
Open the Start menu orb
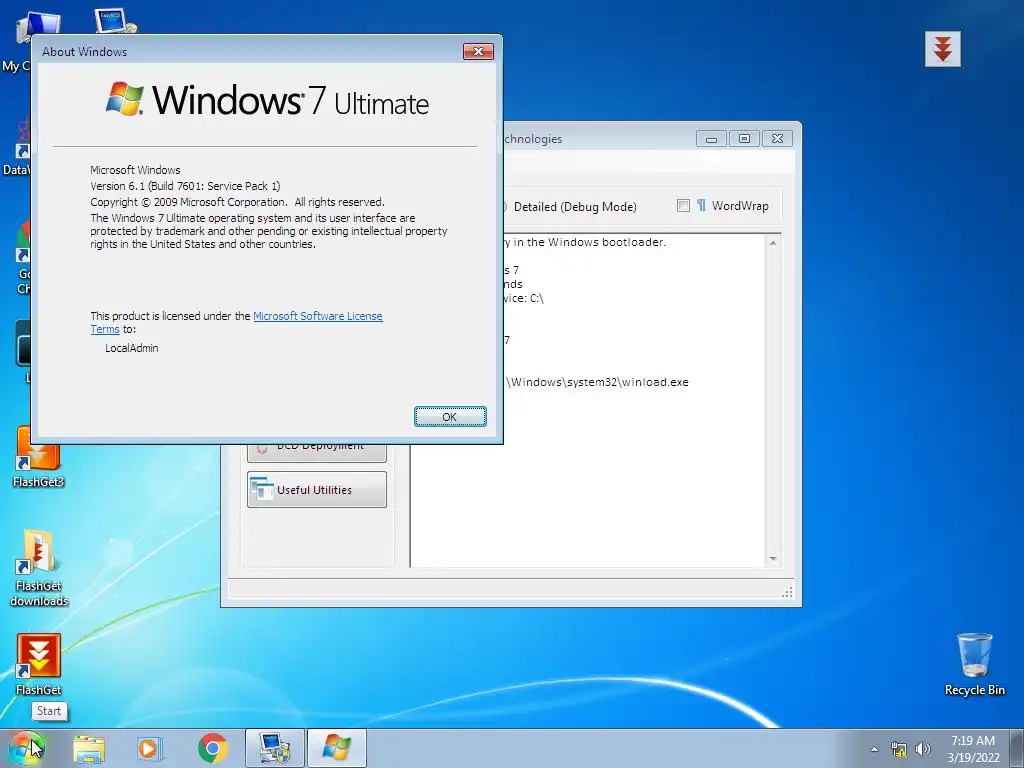tap(27, 748)
